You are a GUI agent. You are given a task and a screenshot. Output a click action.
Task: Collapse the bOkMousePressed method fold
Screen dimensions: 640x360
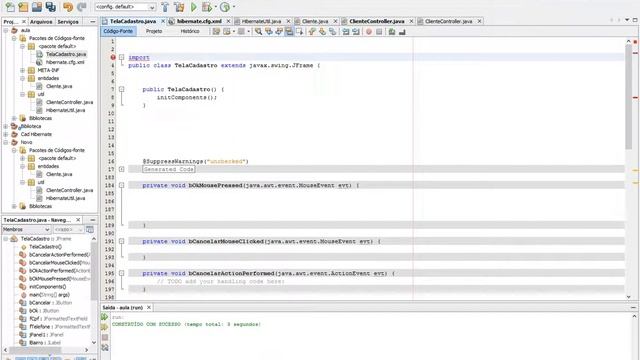122,185
